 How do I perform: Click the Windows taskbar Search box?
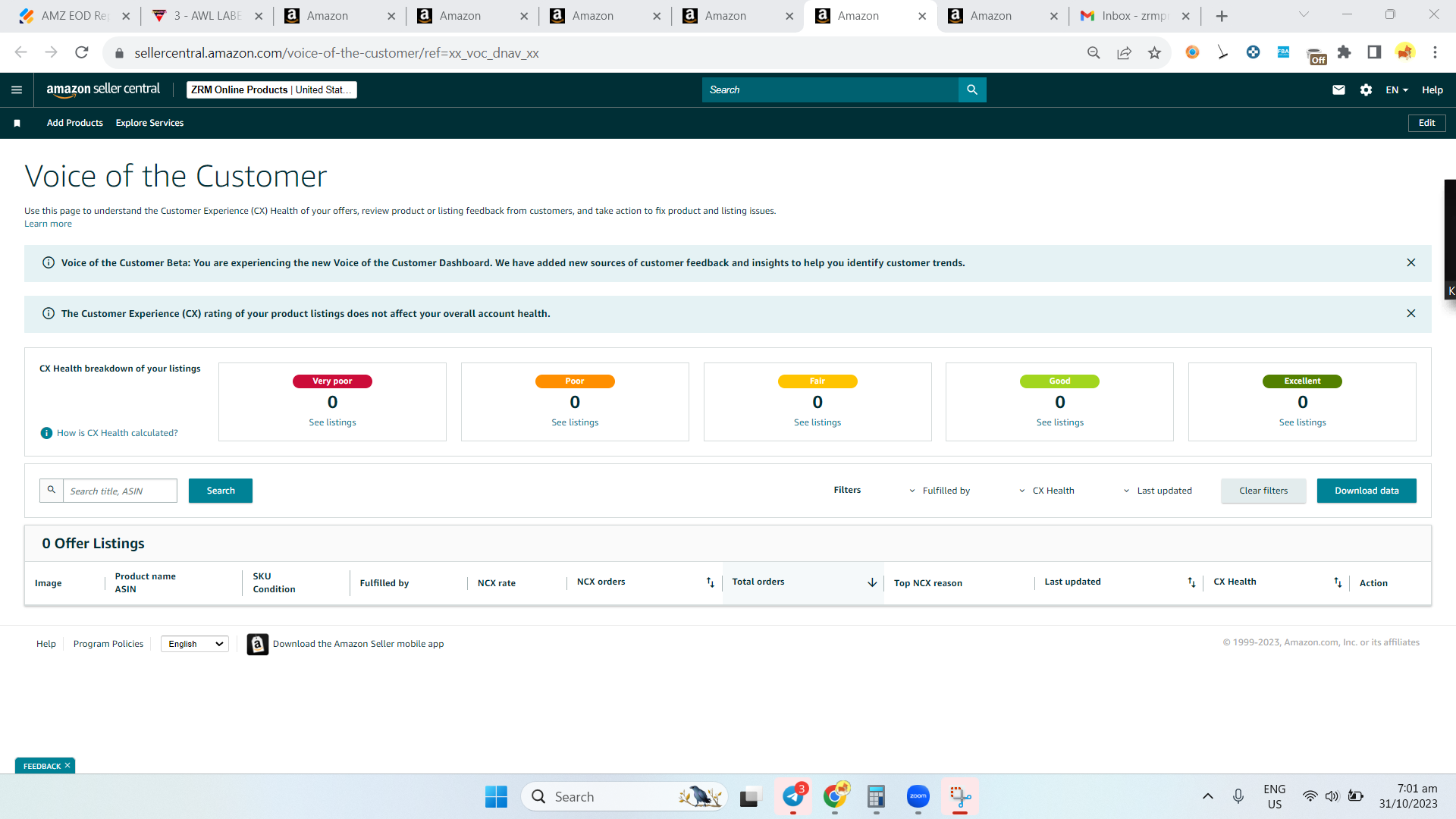(x=624, y=796)
